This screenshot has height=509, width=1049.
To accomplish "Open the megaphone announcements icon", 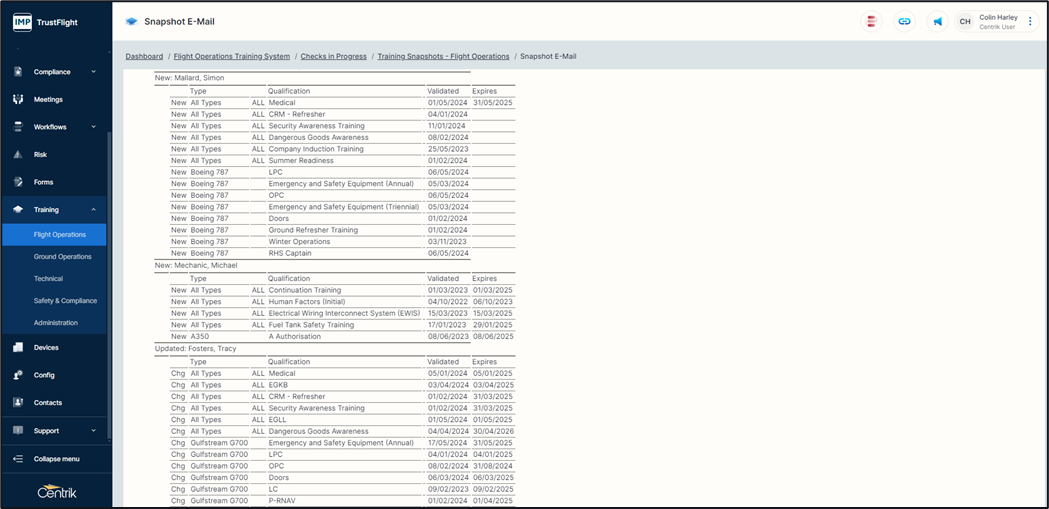I will (x=937, y=21).
